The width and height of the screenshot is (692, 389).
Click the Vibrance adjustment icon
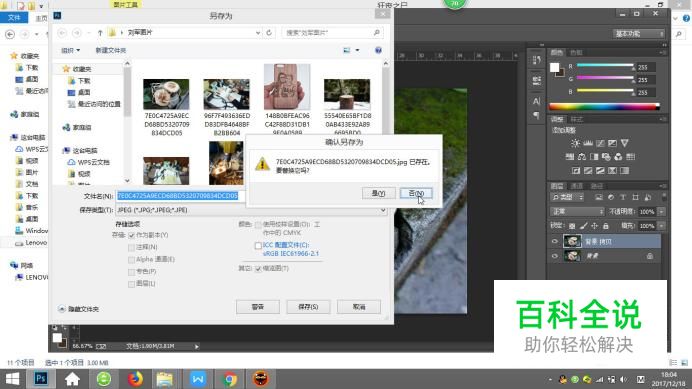(x=624, y=143)
